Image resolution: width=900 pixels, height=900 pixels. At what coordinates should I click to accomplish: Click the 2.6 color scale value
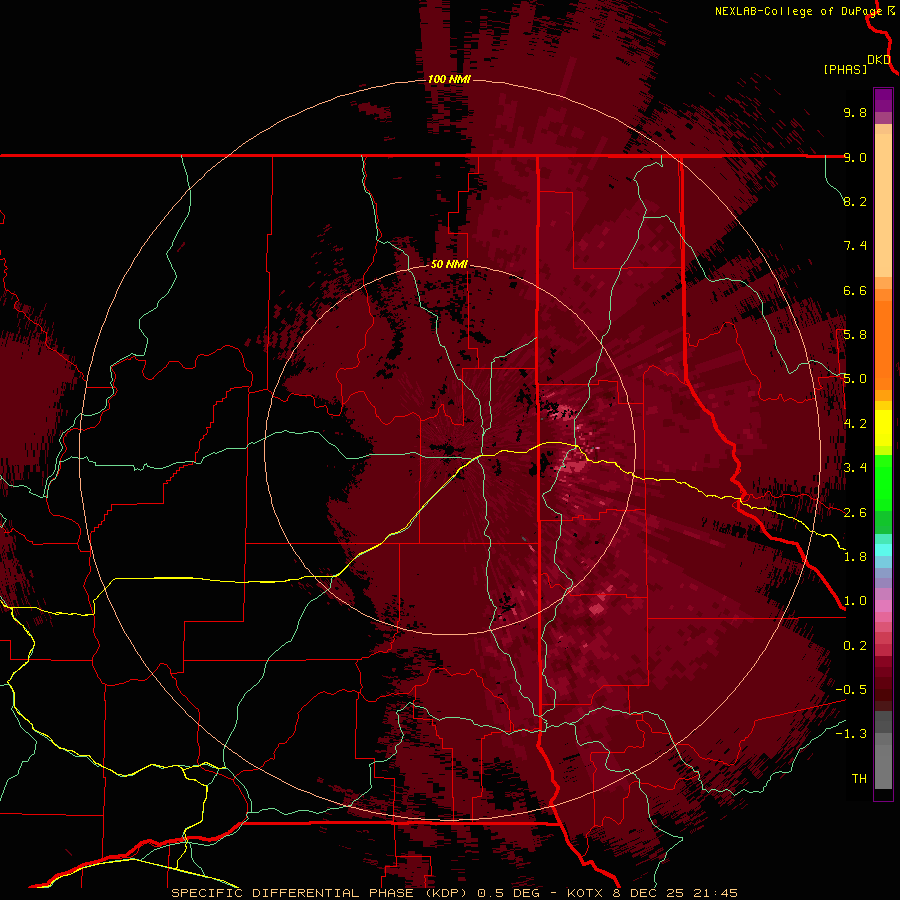click(x=855, y=513)
